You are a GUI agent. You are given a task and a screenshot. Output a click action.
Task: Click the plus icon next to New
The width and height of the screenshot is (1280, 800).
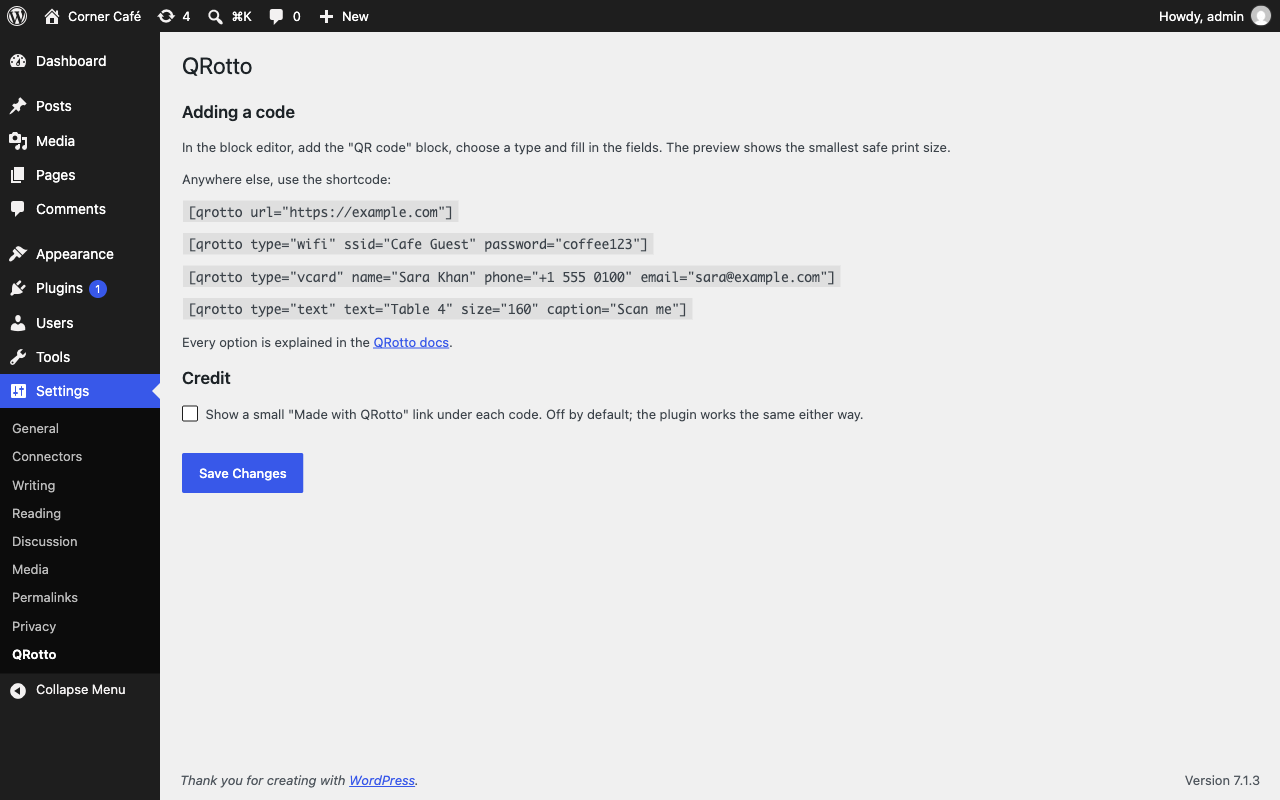coord(326,16)
